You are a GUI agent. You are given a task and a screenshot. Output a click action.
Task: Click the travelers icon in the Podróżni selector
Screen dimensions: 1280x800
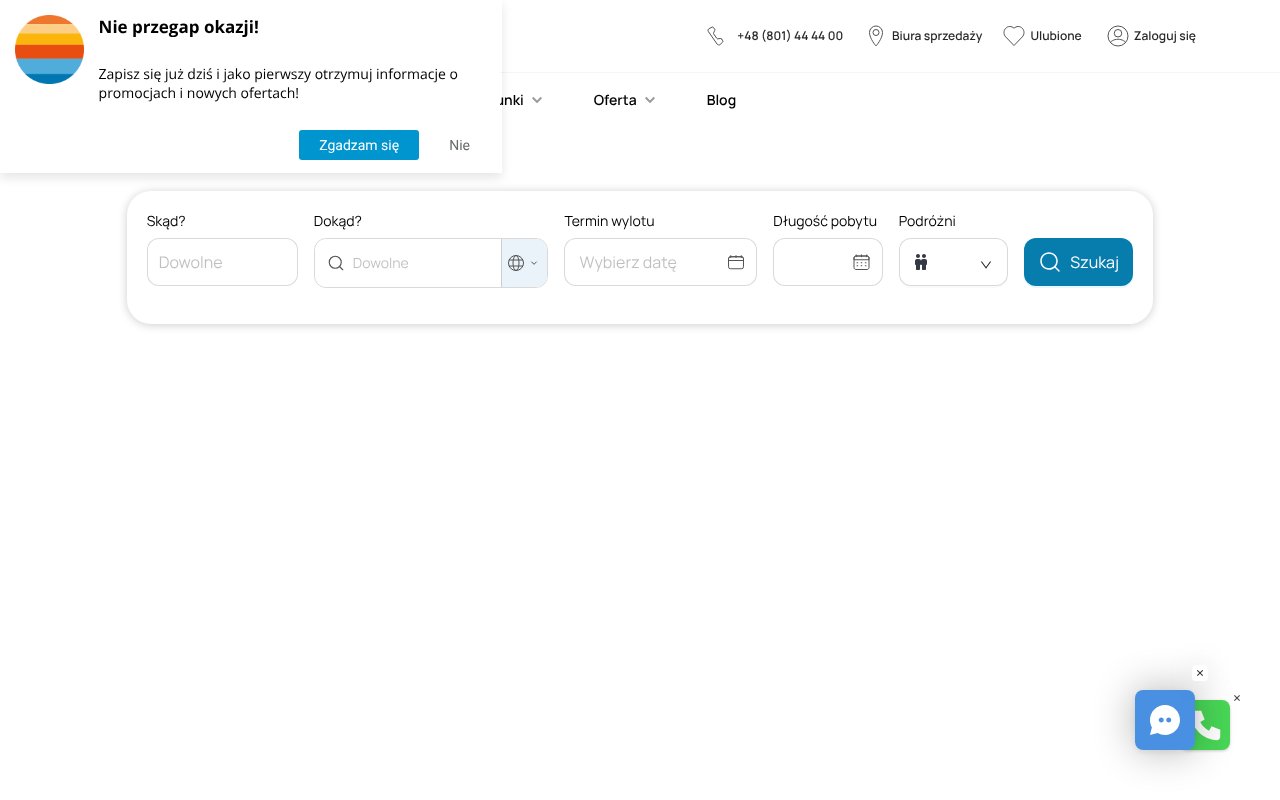[921, 262]
